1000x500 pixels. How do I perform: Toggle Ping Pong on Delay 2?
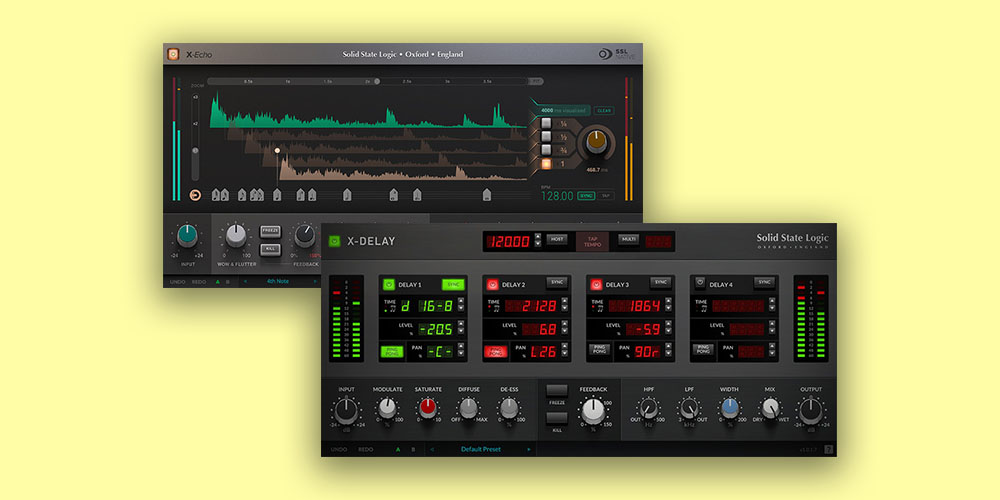(495, 351)
